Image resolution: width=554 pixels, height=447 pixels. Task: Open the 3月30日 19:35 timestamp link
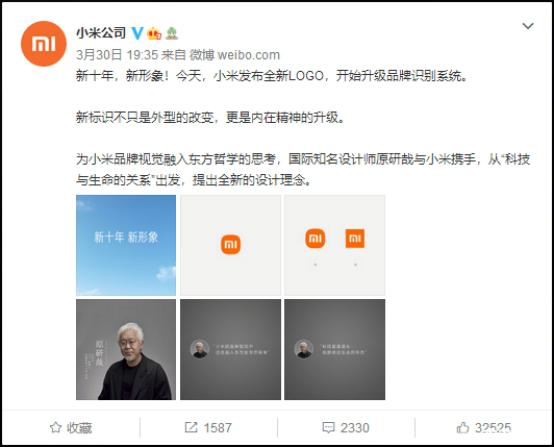point(117,55)
